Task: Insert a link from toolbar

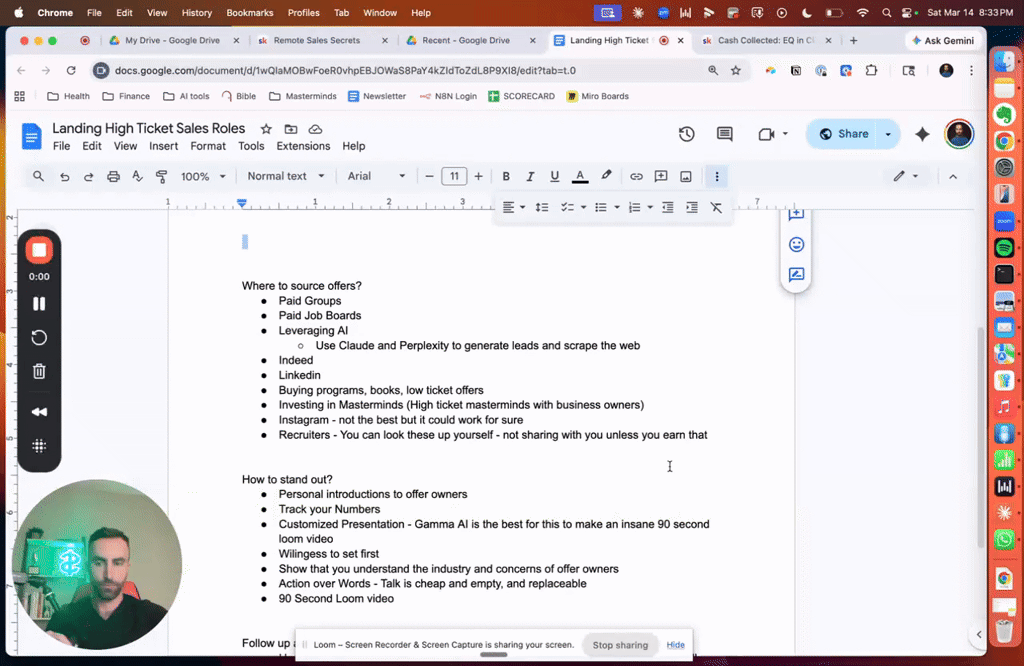Action: click(636, 176)
